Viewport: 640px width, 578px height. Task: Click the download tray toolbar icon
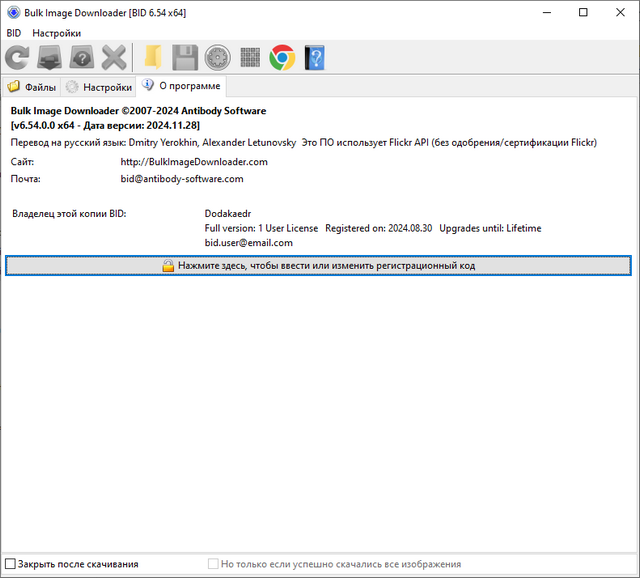pos(50,58)
